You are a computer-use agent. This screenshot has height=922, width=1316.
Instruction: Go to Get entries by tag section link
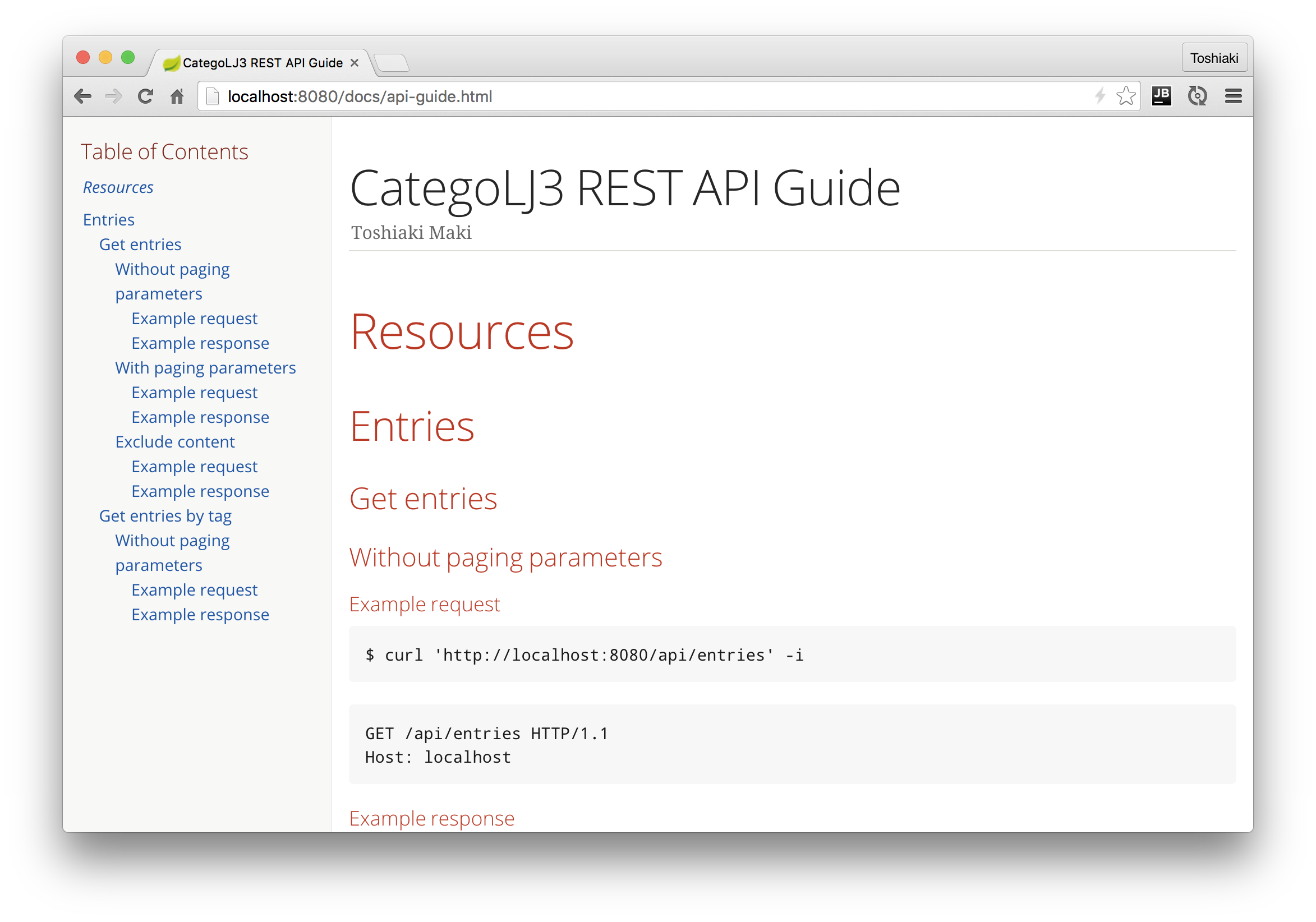tap(165, 517)
